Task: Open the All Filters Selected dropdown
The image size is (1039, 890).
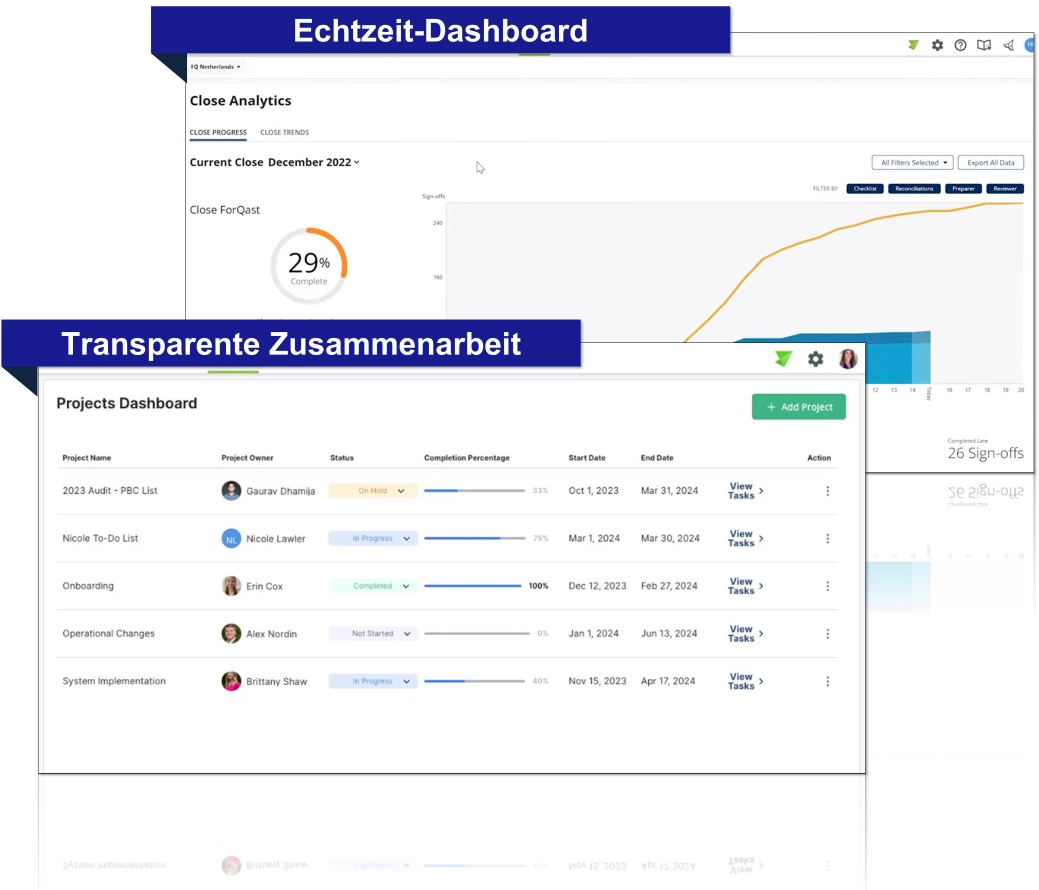Action: (912, 162)
